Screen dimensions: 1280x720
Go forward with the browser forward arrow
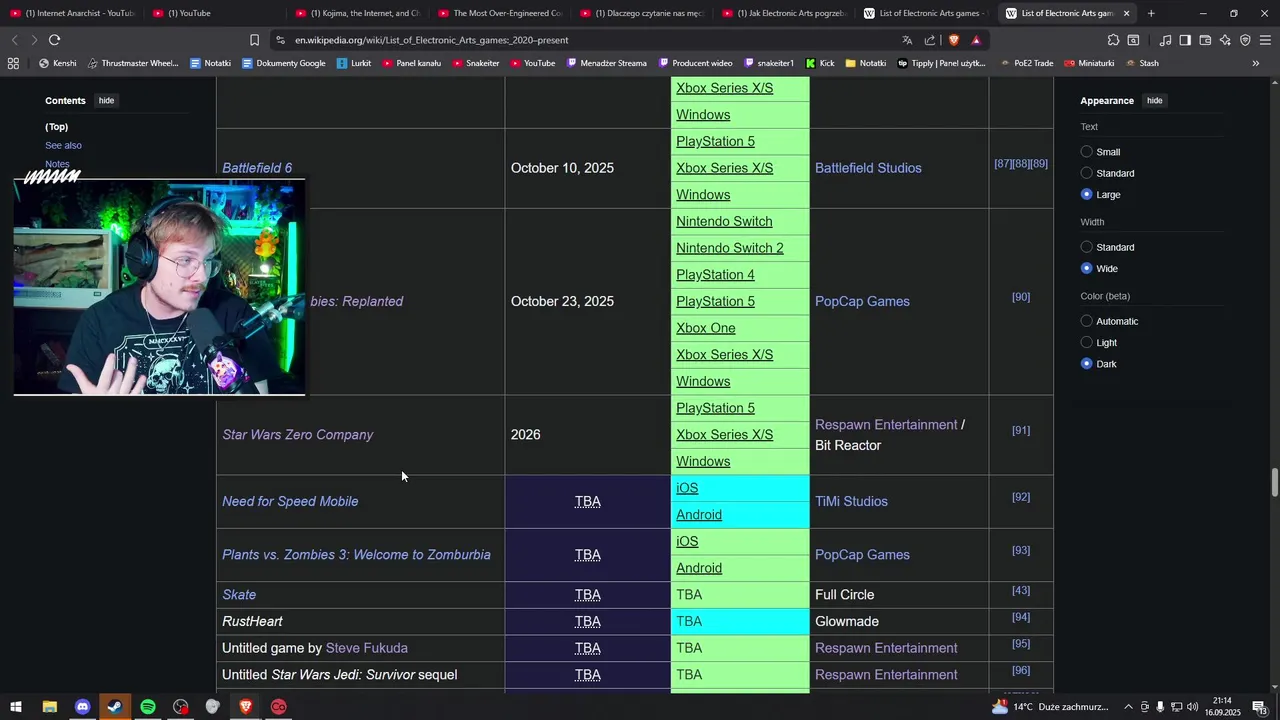[34, 40]
